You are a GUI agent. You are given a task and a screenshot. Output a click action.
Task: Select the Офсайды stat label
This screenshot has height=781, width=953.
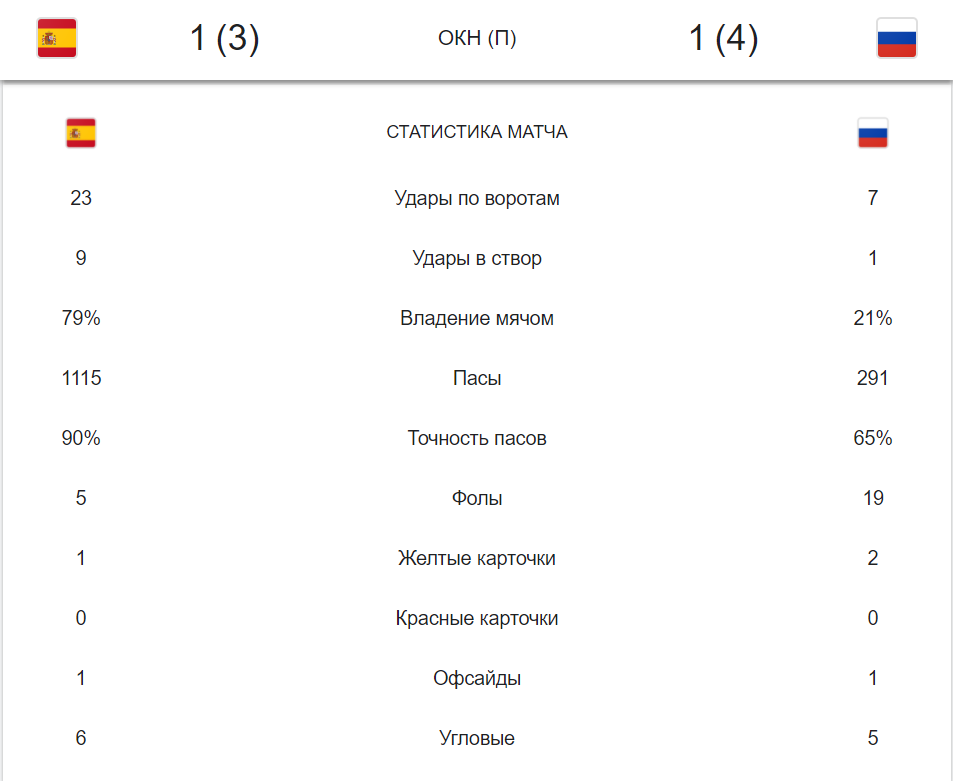pos(477,678)
